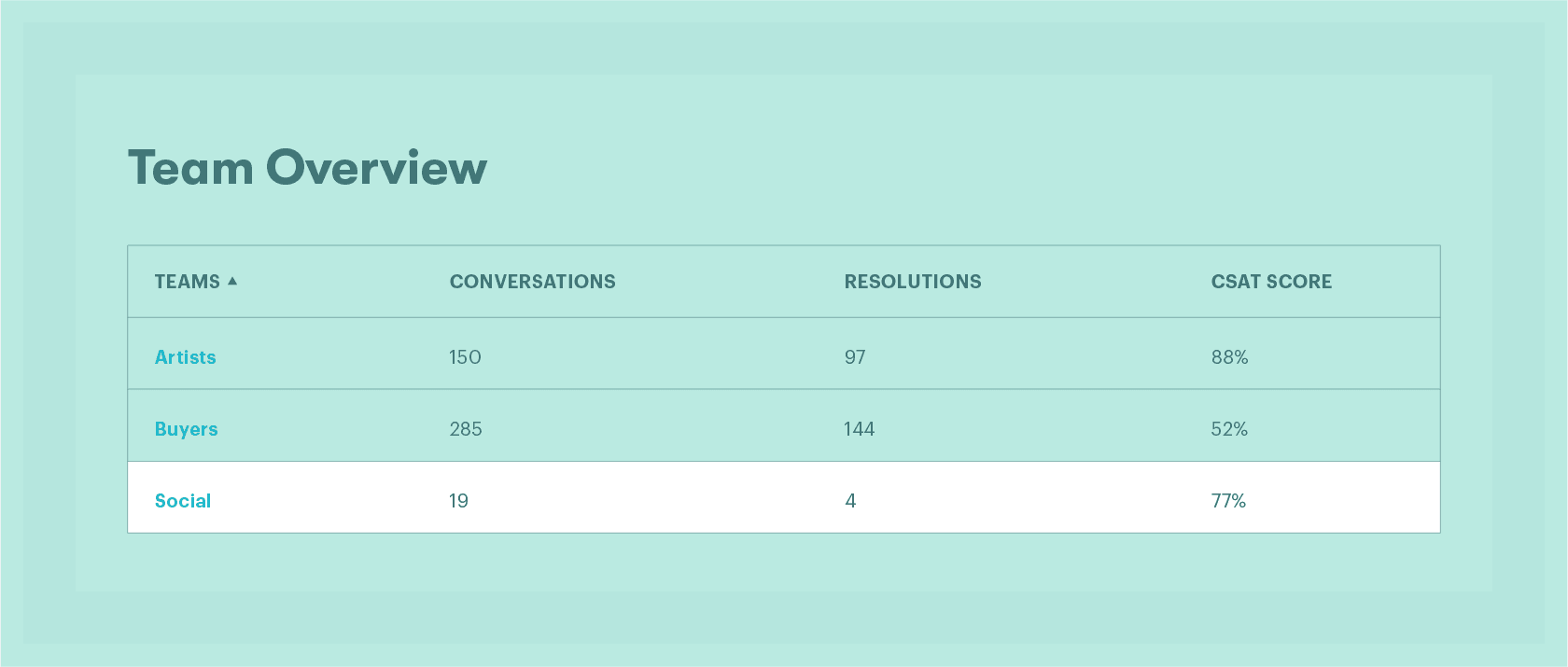This screenshot has width=1568, height=667.
Task: Sort by the RESOLUTIONS column header
Action: [913, 281]
